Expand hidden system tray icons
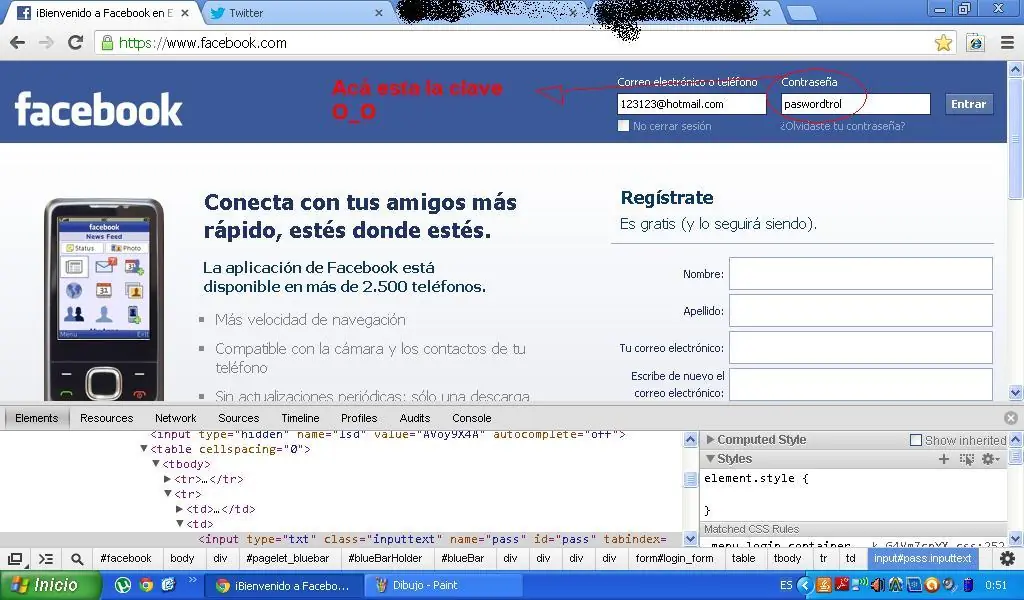 coord(805,585)
